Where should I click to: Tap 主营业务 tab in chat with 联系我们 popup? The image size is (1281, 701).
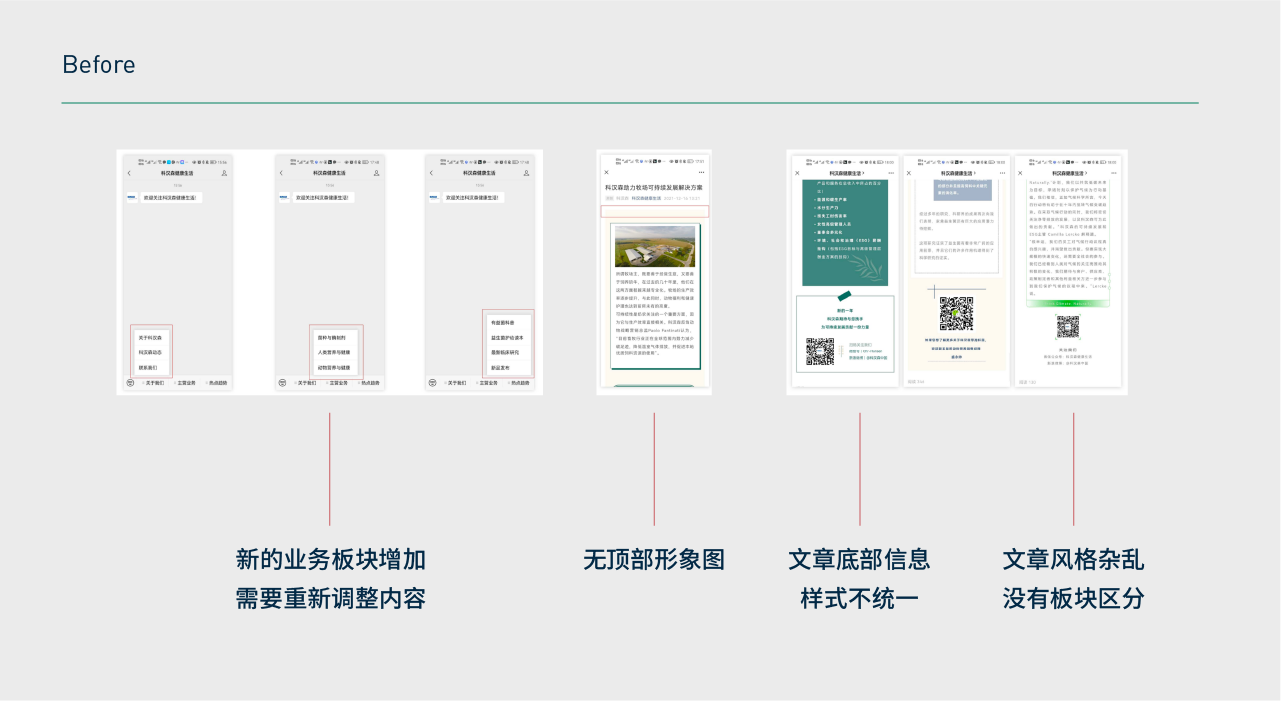pos(186,383)
